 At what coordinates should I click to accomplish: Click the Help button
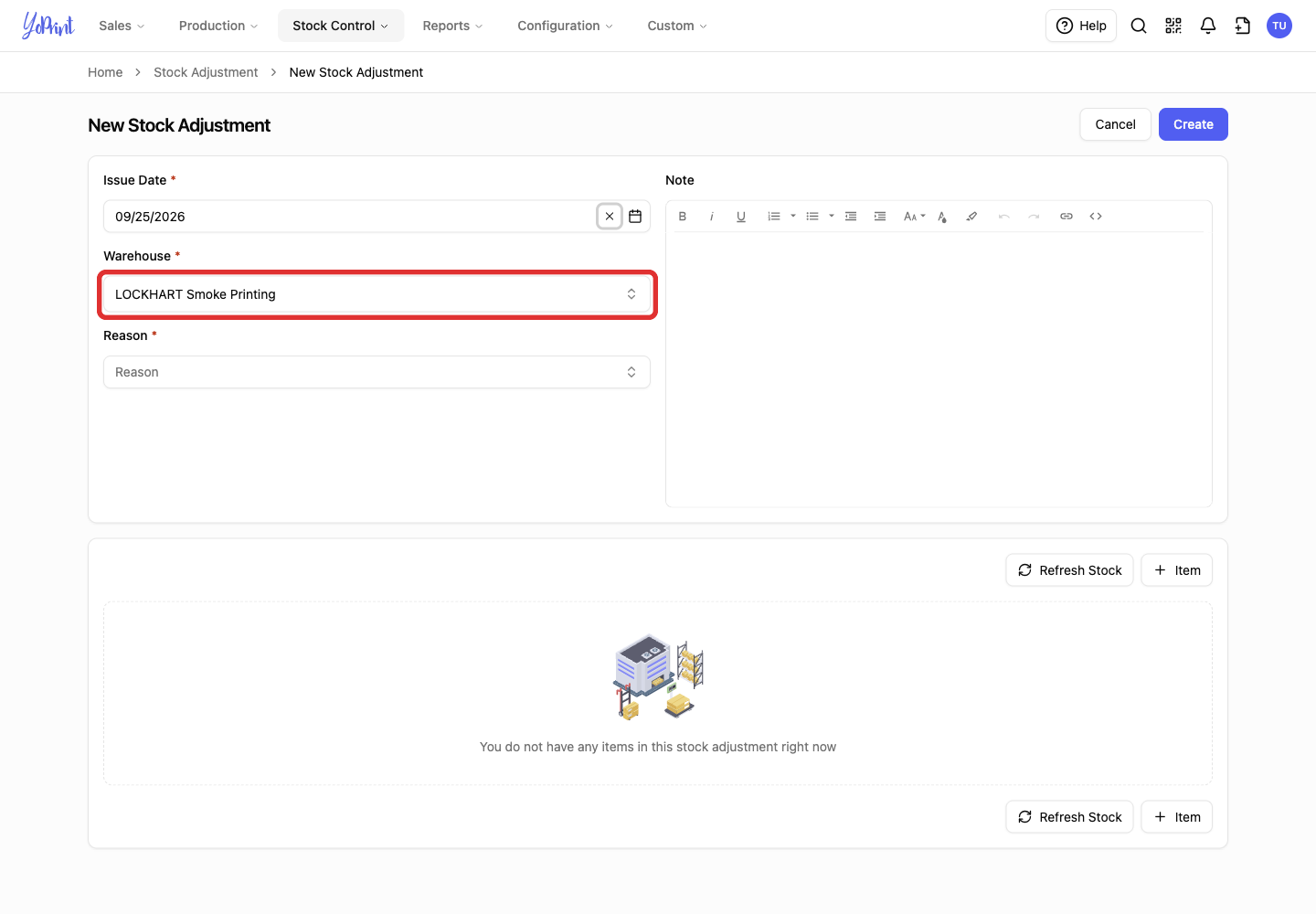(x=1081, y=26)
